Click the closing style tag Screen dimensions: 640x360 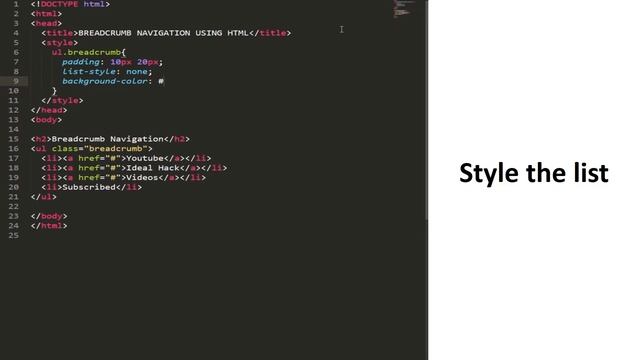pyautogui.click(x=62, y=100)
